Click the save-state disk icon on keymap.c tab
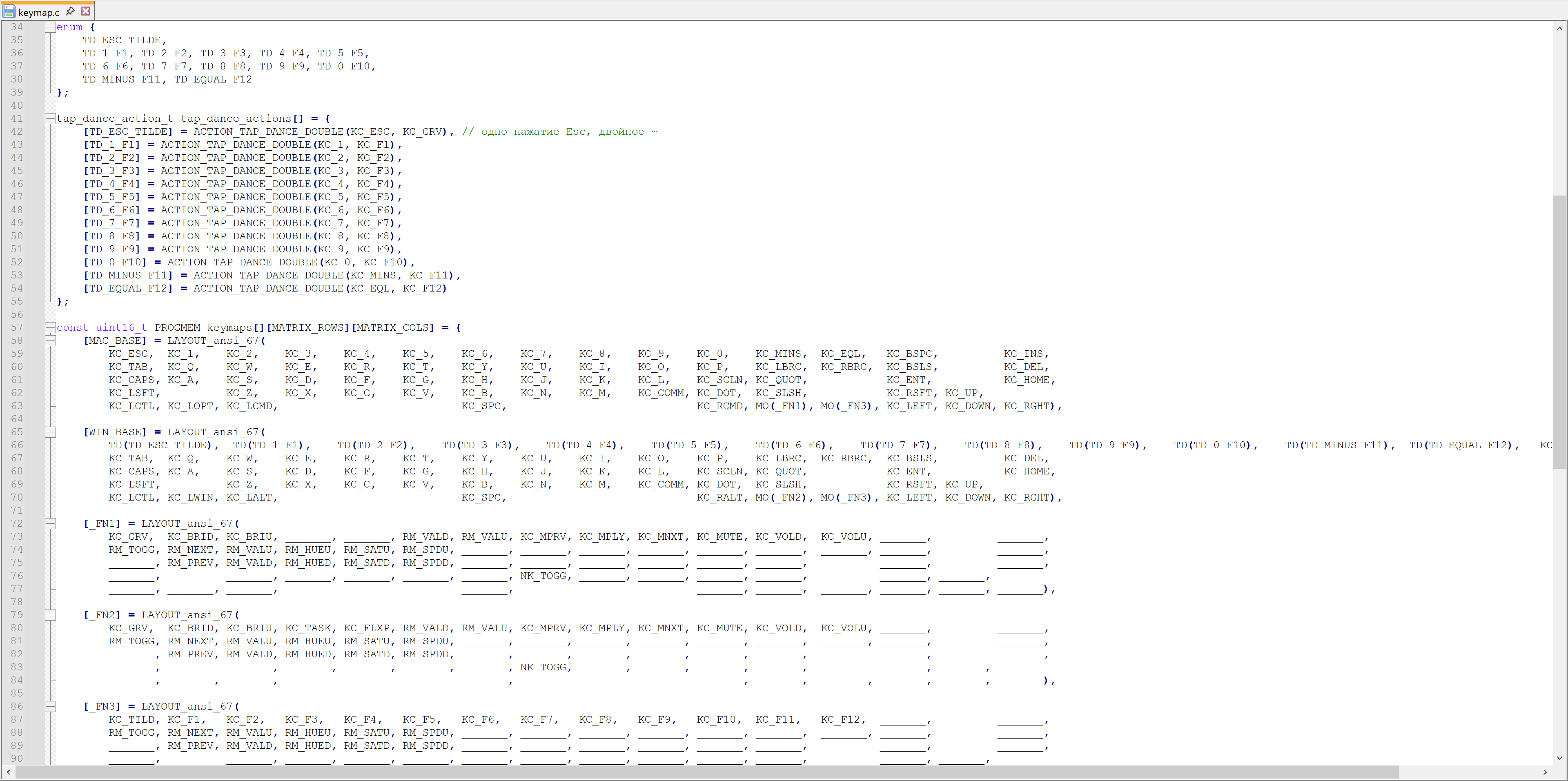The image size is (1568, 781). 9,11
